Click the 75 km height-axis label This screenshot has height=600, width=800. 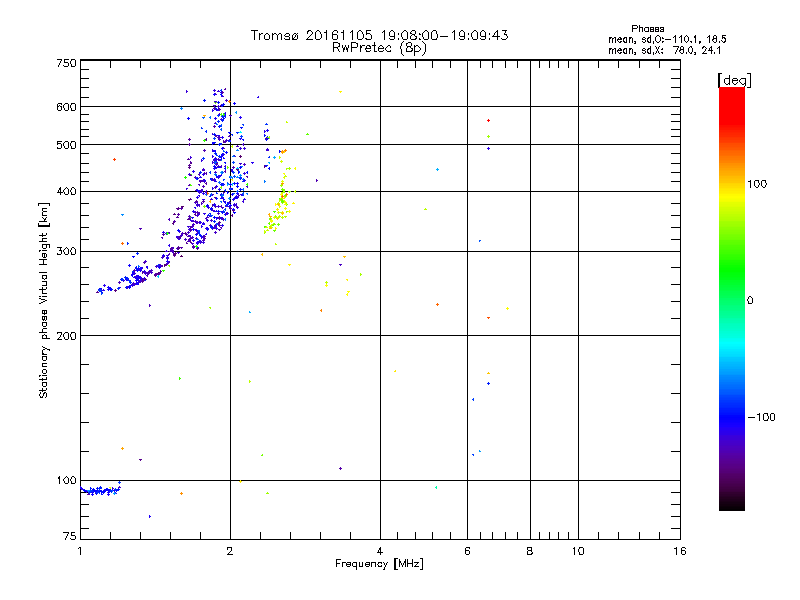70,536
